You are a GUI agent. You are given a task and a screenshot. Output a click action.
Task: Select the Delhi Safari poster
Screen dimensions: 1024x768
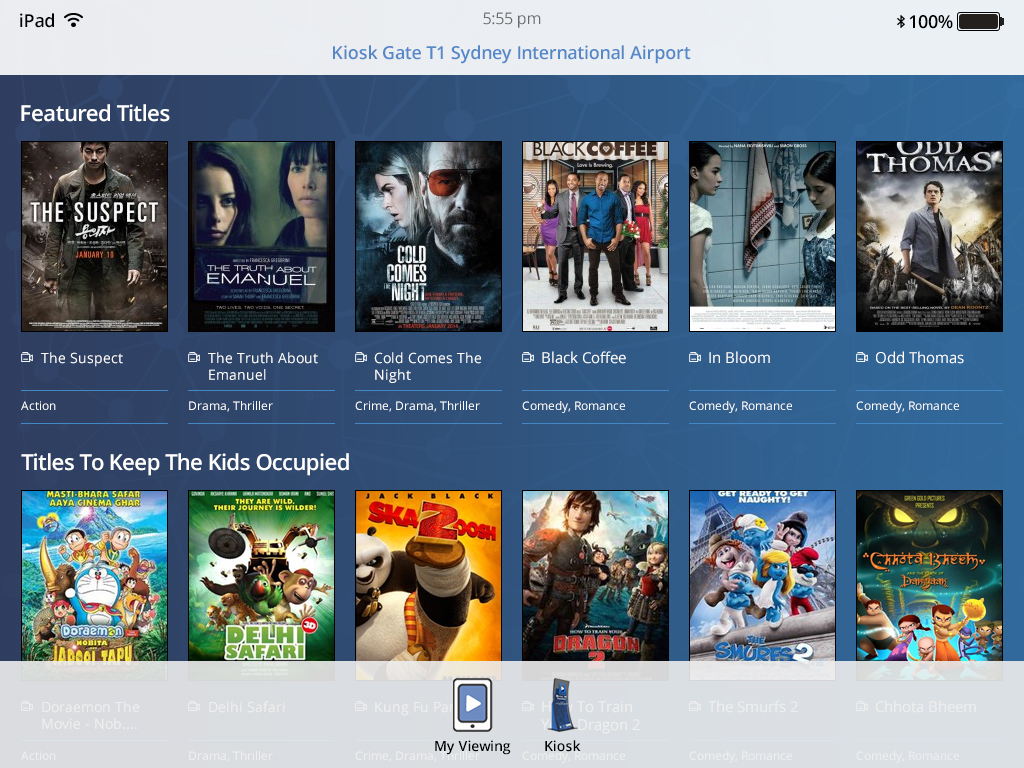[x=261, y=585]
